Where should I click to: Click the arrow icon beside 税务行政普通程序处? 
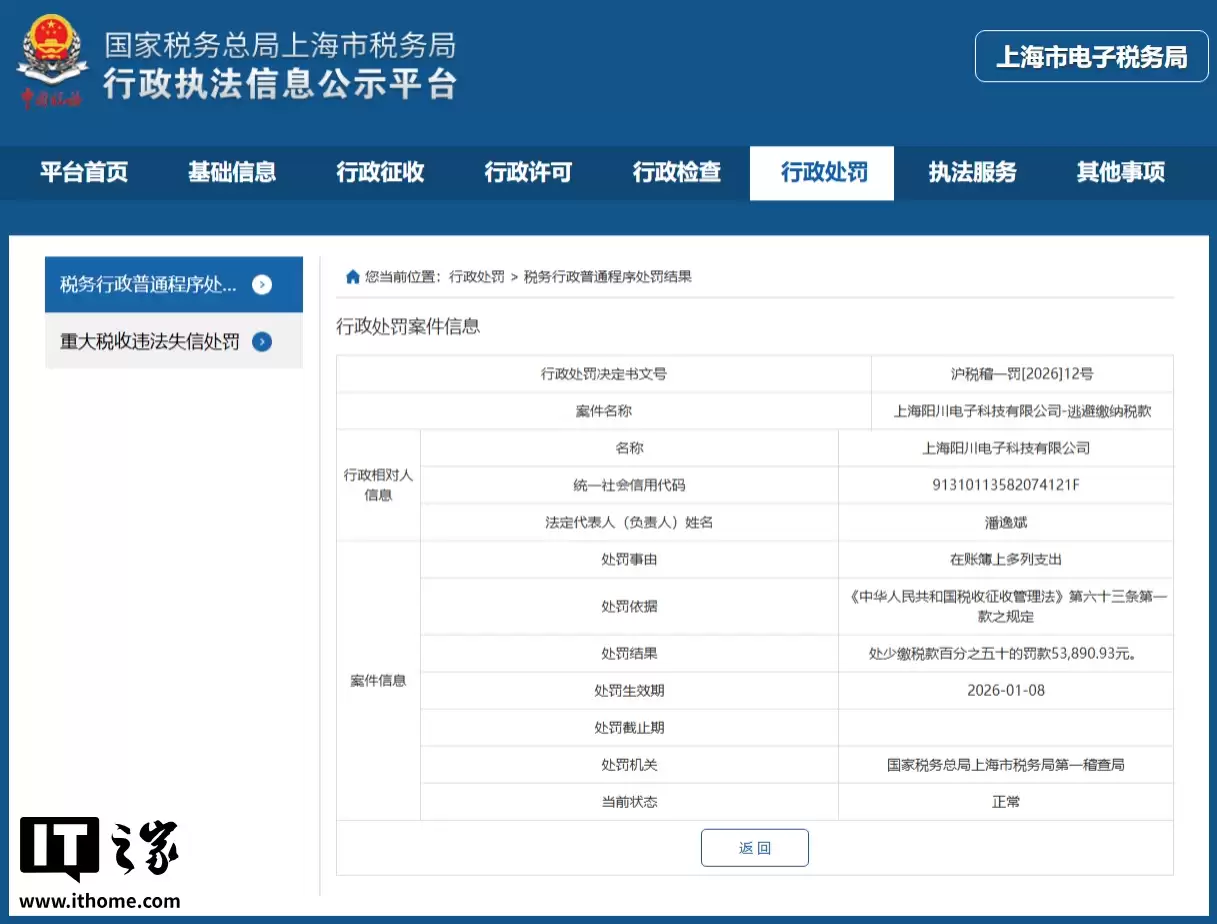262,284
